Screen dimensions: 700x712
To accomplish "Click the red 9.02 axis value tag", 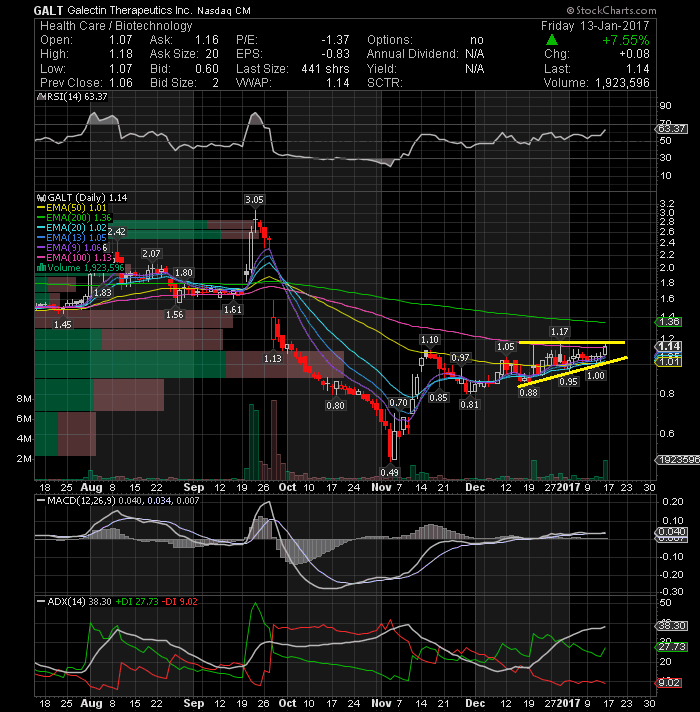I will (668, 683).
